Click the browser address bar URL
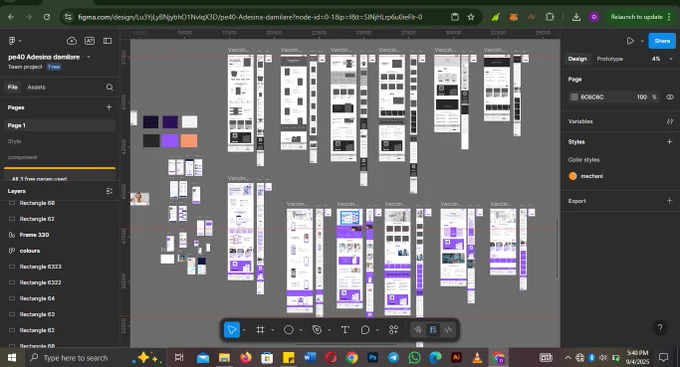 coord(250,17)
